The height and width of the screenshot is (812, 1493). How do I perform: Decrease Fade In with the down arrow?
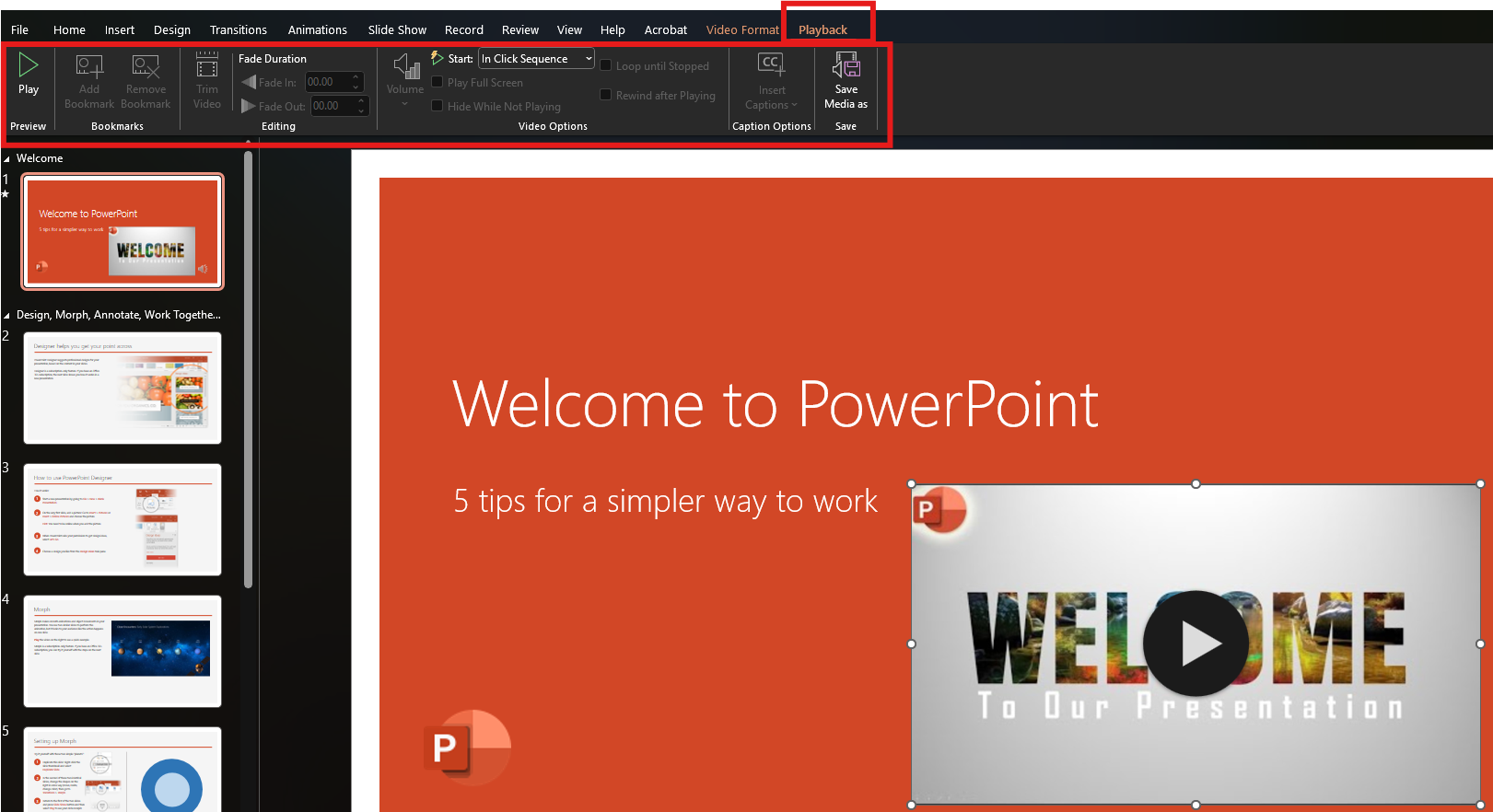[356, 87]
